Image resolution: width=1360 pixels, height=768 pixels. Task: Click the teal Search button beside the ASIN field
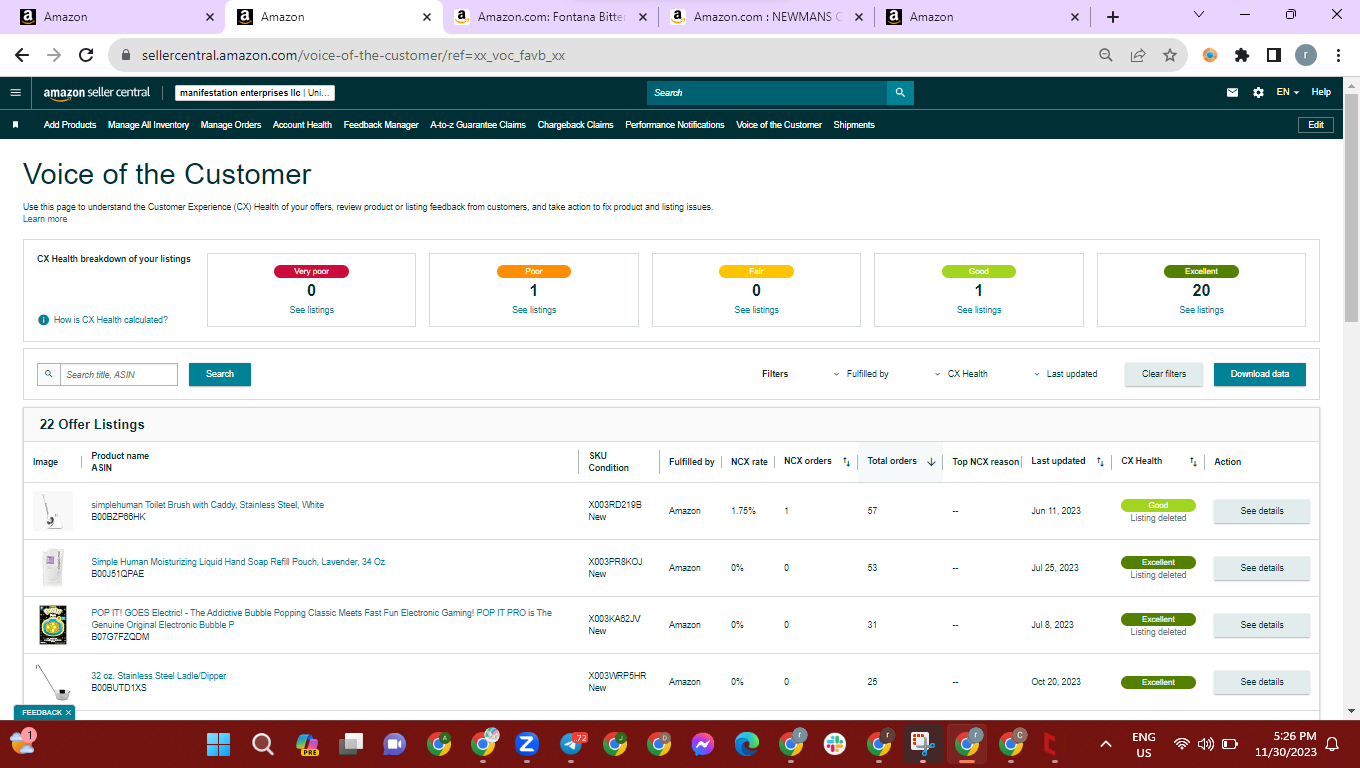coord(220,374)
